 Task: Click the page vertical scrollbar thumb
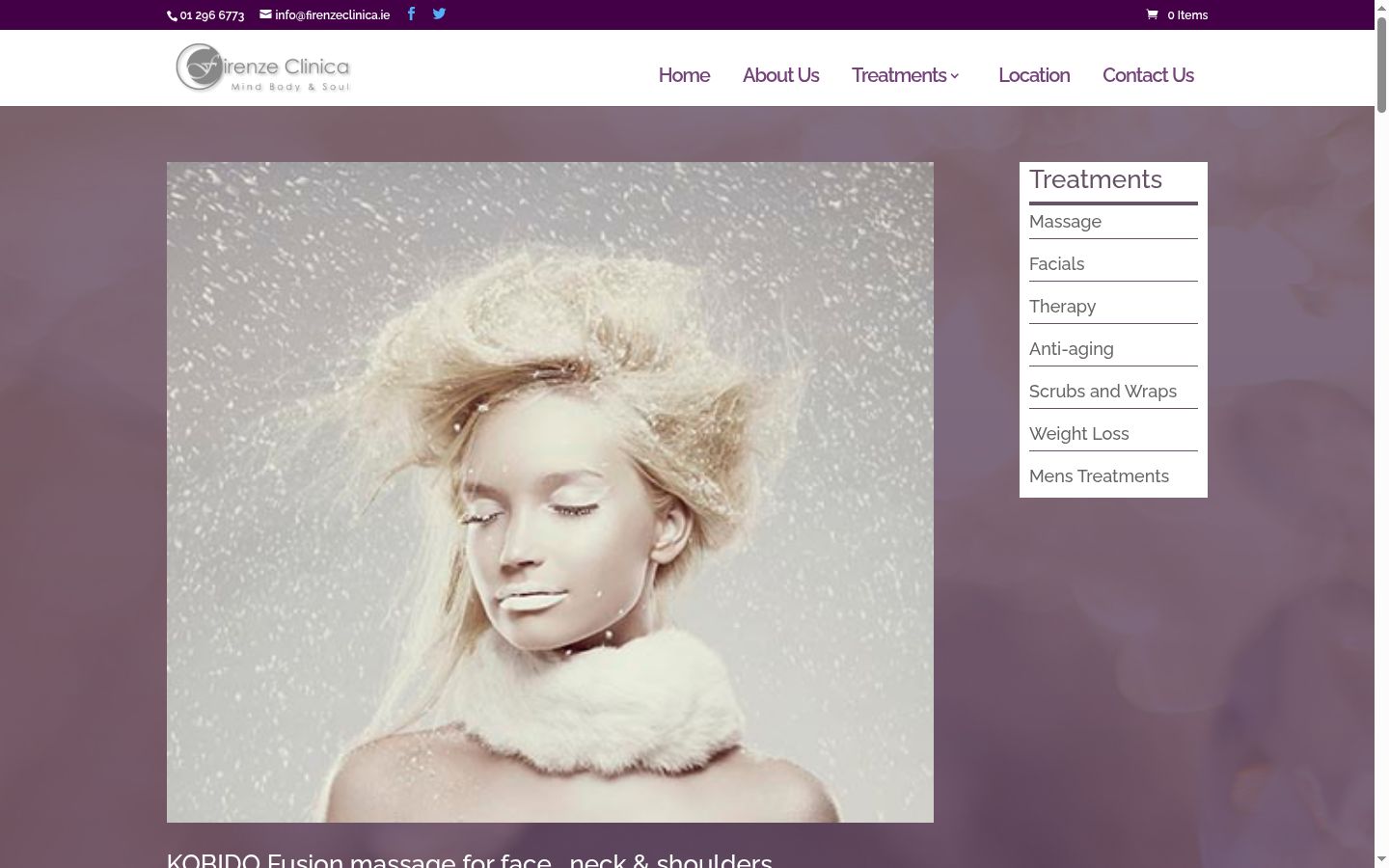(x=1381, y=64)
